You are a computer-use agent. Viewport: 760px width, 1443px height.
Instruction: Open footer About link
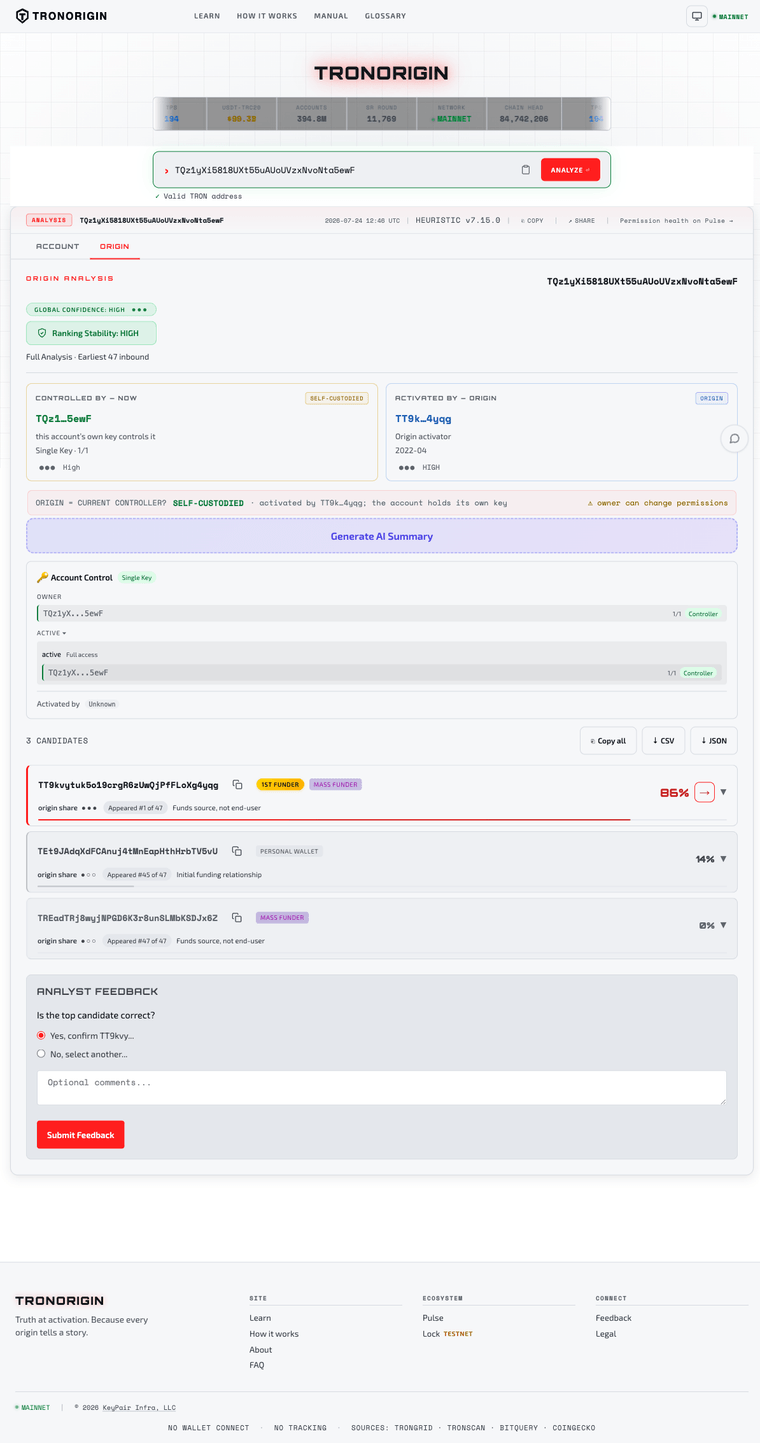pos(261,1350)
